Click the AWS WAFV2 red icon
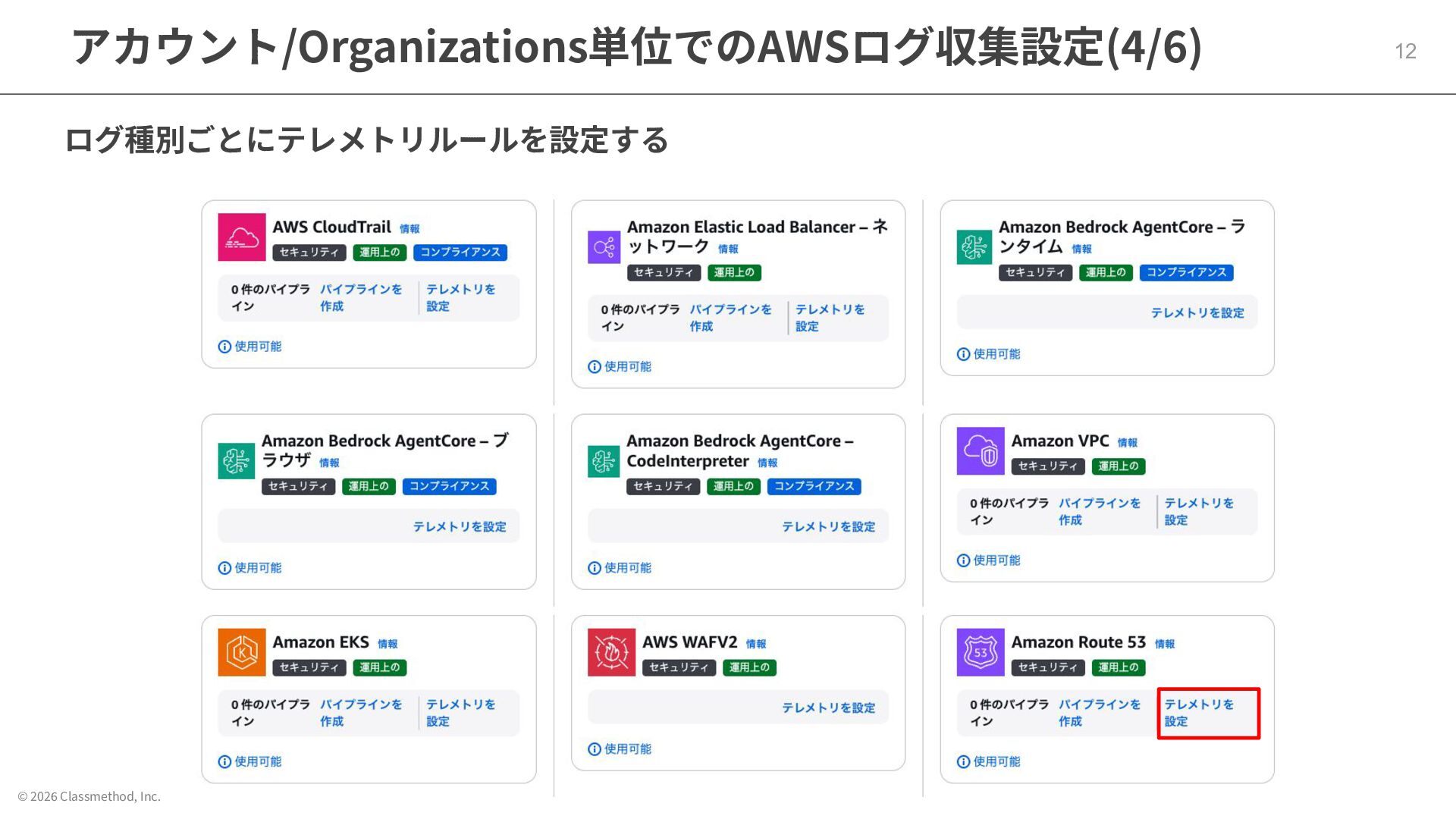 coord(610,652)
